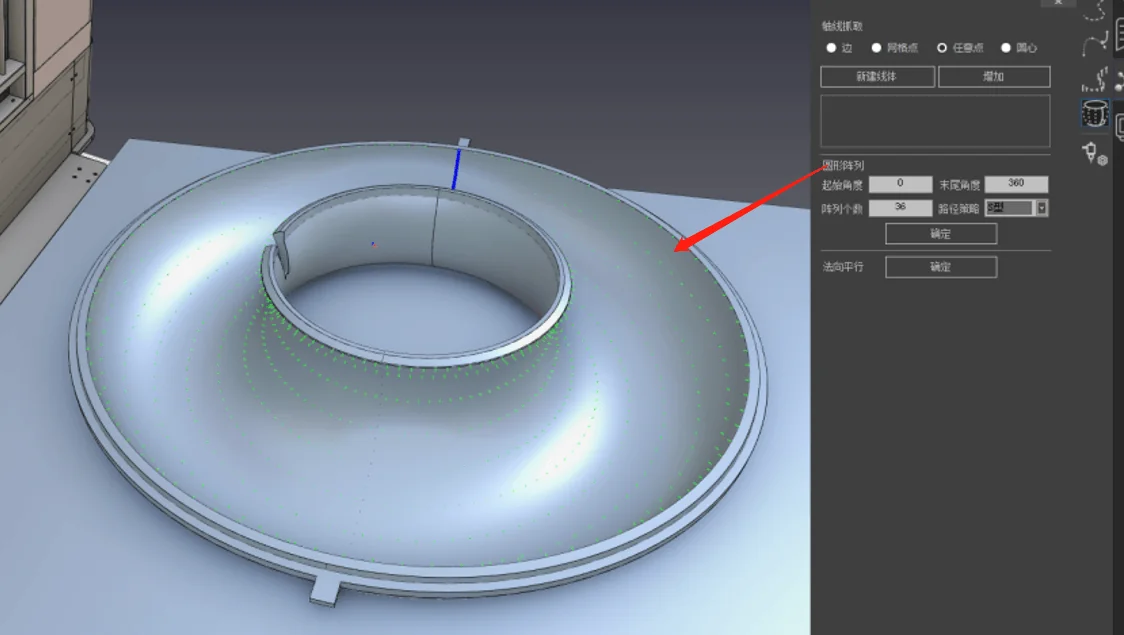Click the 增加 (add) button

tap(994, 77)
